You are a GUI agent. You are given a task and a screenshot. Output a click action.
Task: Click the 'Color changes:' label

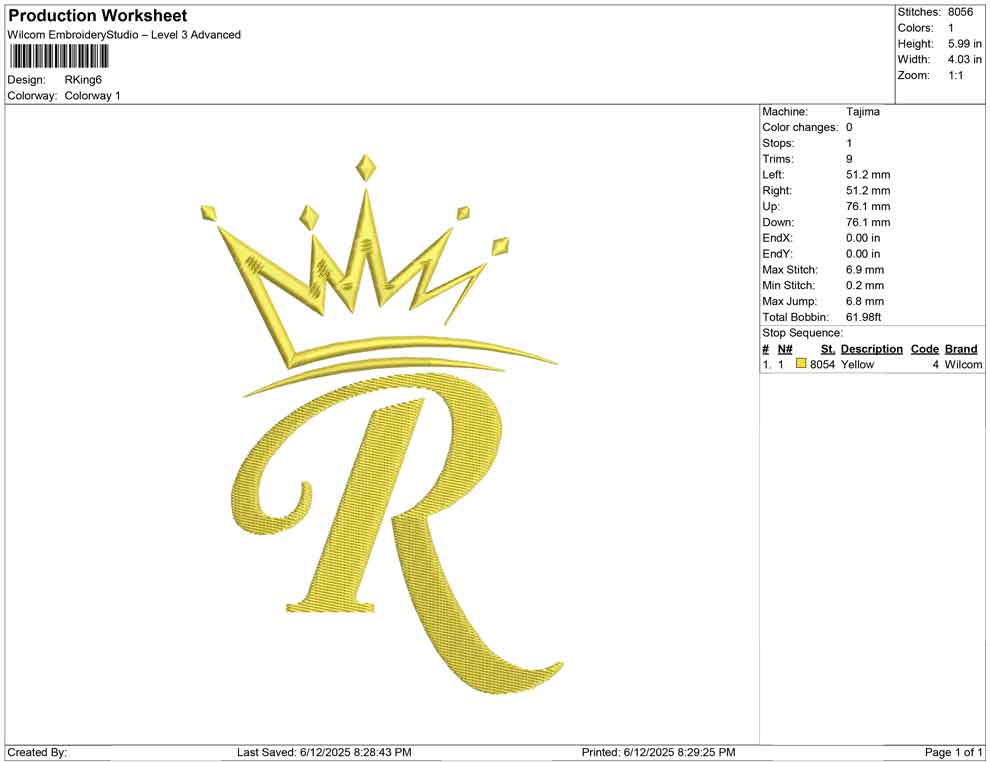pyautogui.click(x=800, y=127)
